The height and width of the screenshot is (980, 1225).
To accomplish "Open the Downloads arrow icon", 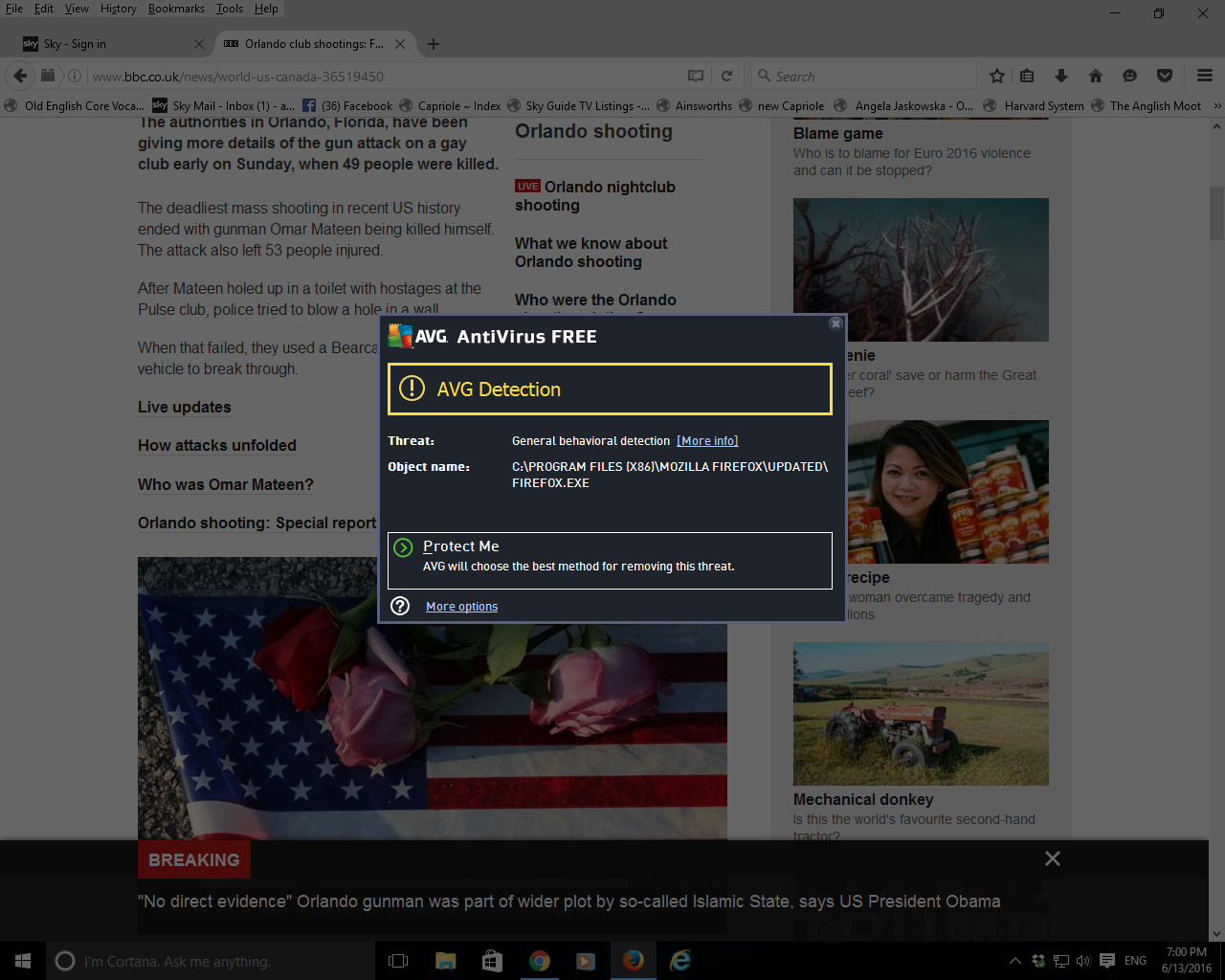I will coord(1060,76).
